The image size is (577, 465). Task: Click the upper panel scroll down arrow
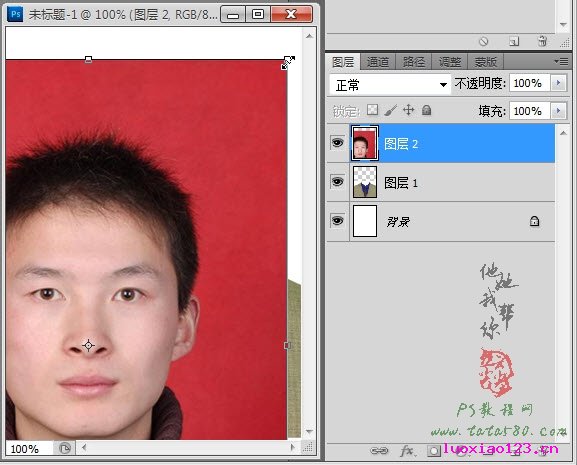563,24
